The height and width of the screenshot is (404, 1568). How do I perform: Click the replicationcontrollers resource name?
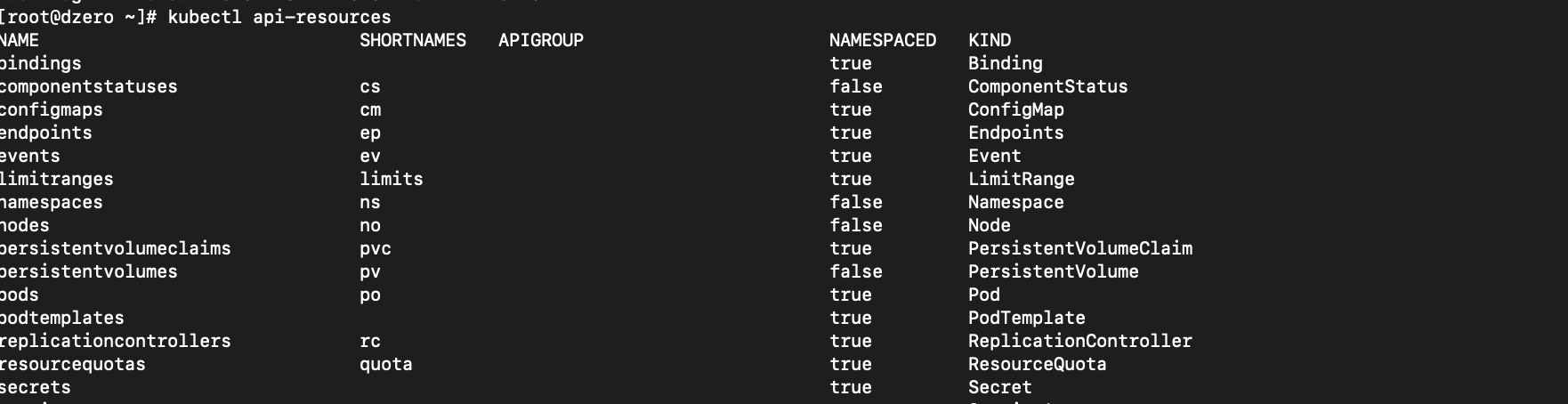coord(115,341)
